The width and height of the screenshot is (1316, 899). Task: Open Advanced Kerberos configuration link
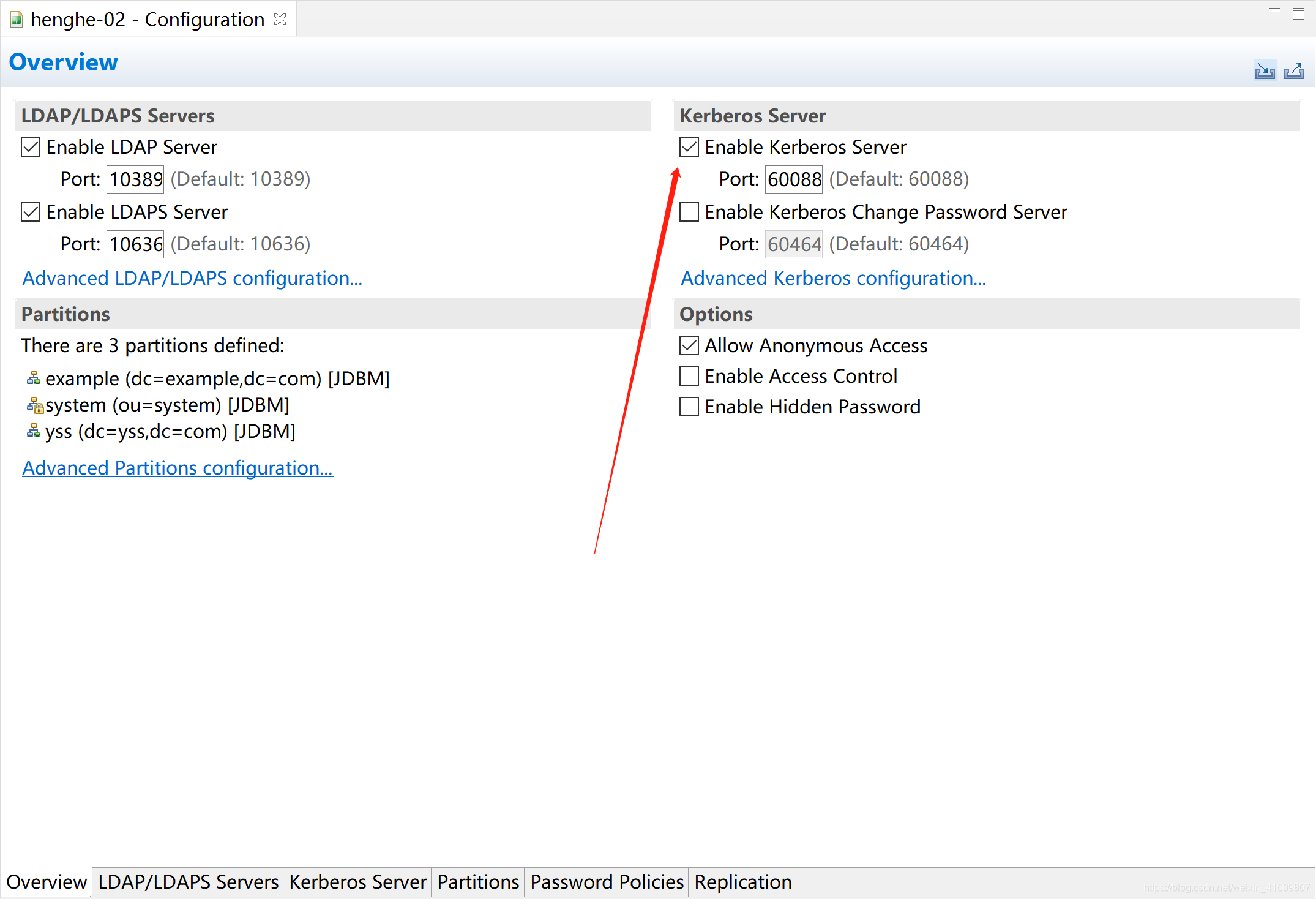click(834, 278)
